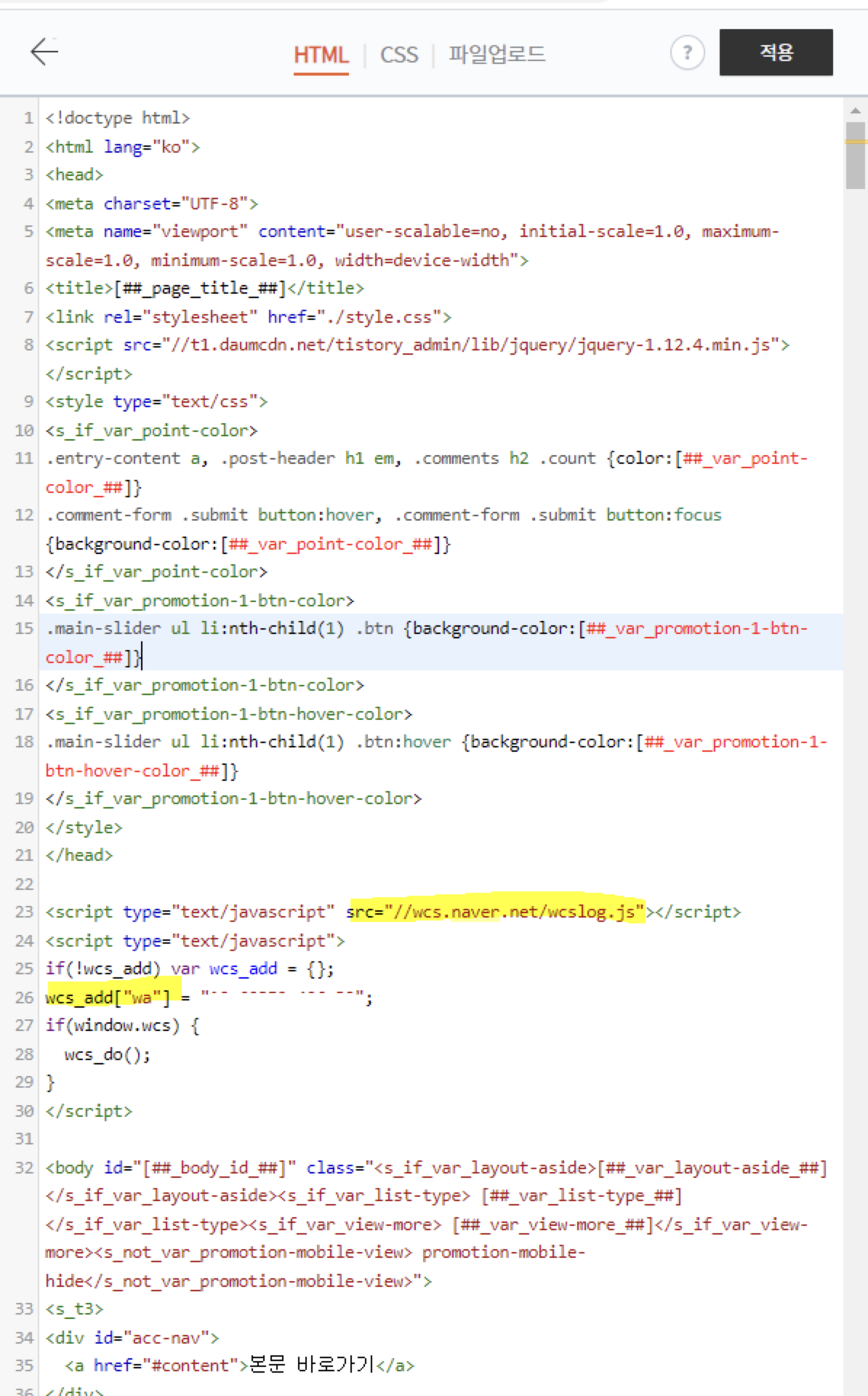Click the .btn:hover background-color line
This screenshot has height=1396, width=868.
click(436, 756)
